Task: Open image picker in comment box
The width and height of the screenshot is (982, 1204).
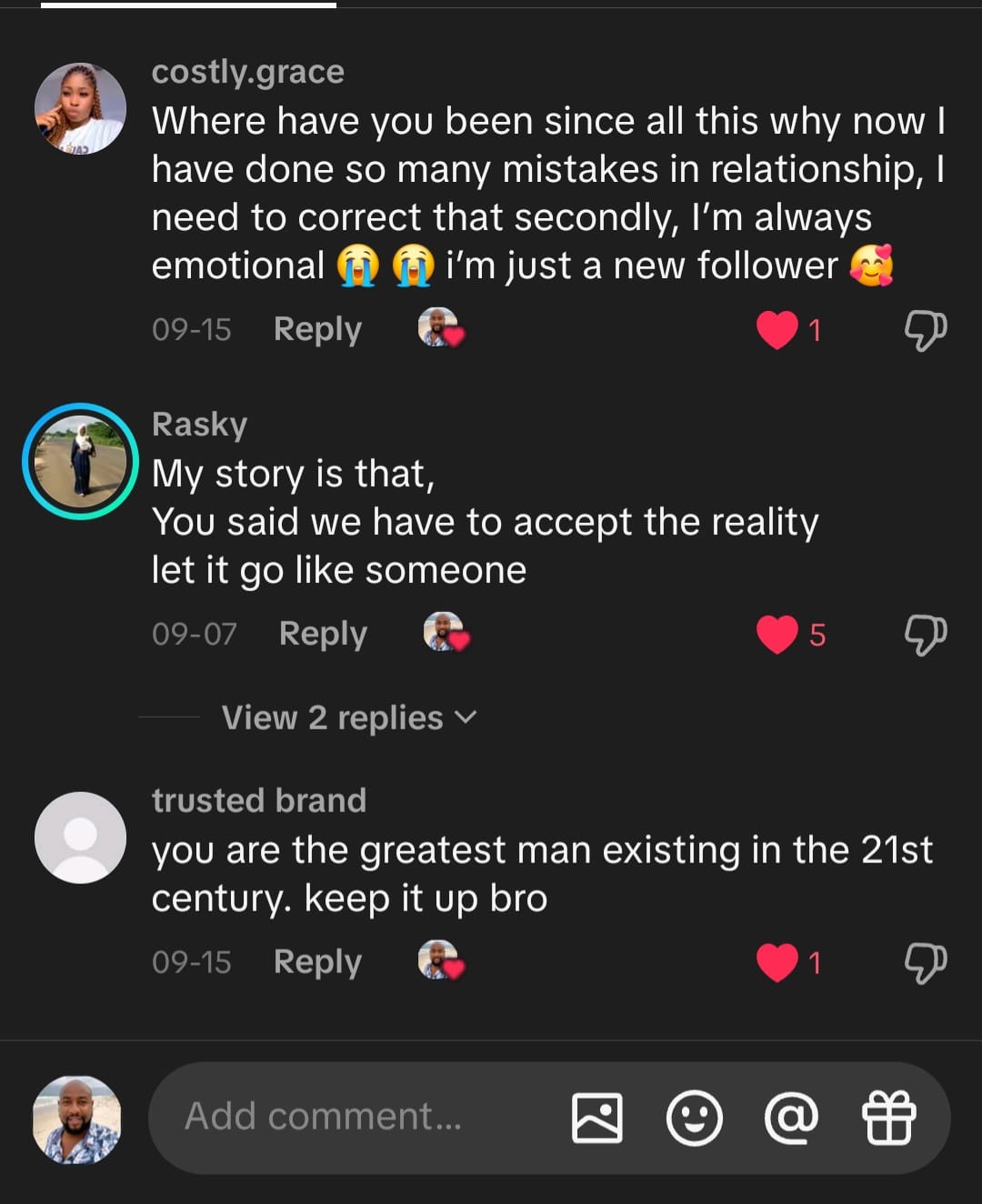Action: pos(596,1118)
